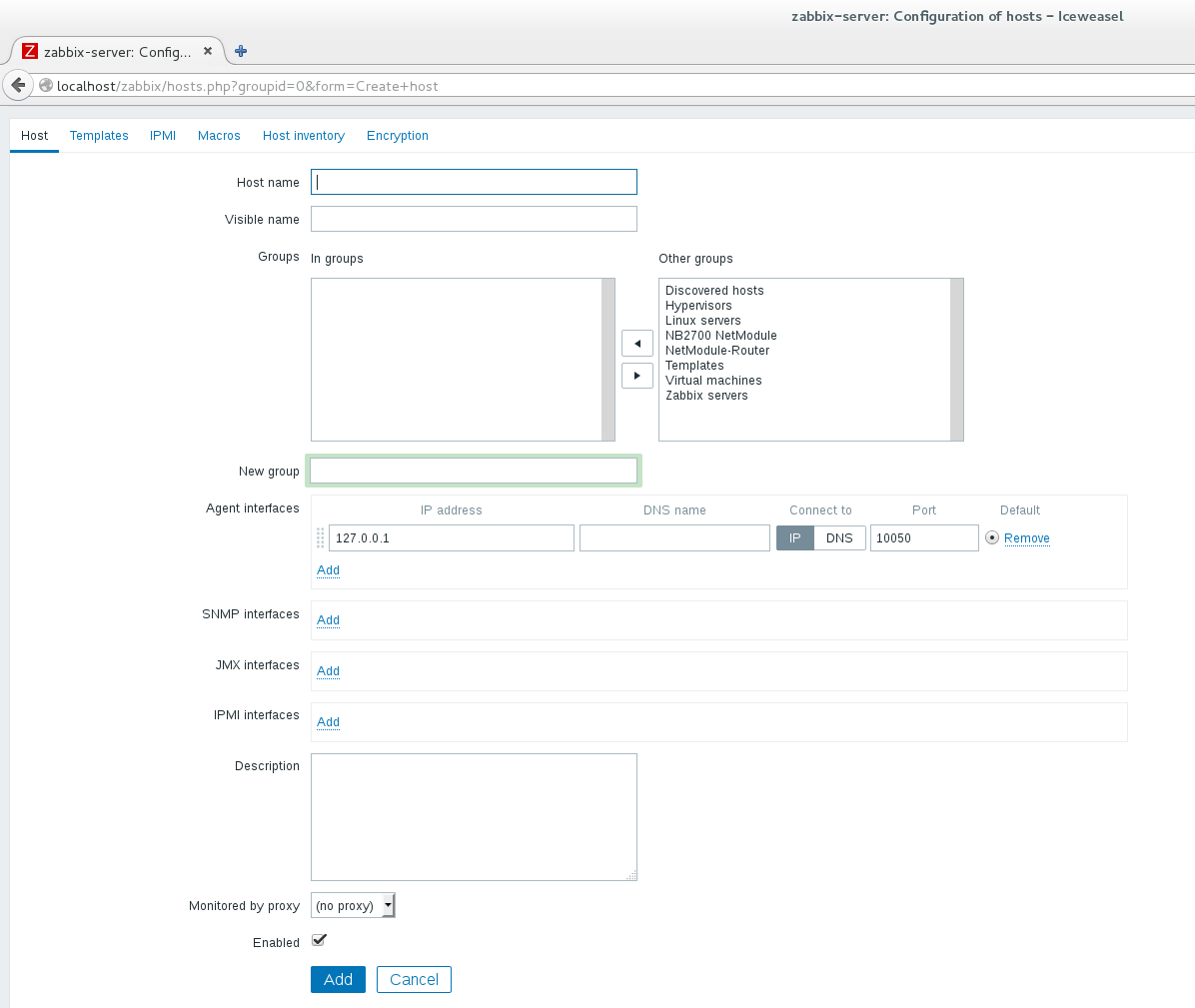This screenshot has width=1195, height=1008.
Task: Click the browser back arrow button
Action: pyautogui.click(x=18, y=85)
